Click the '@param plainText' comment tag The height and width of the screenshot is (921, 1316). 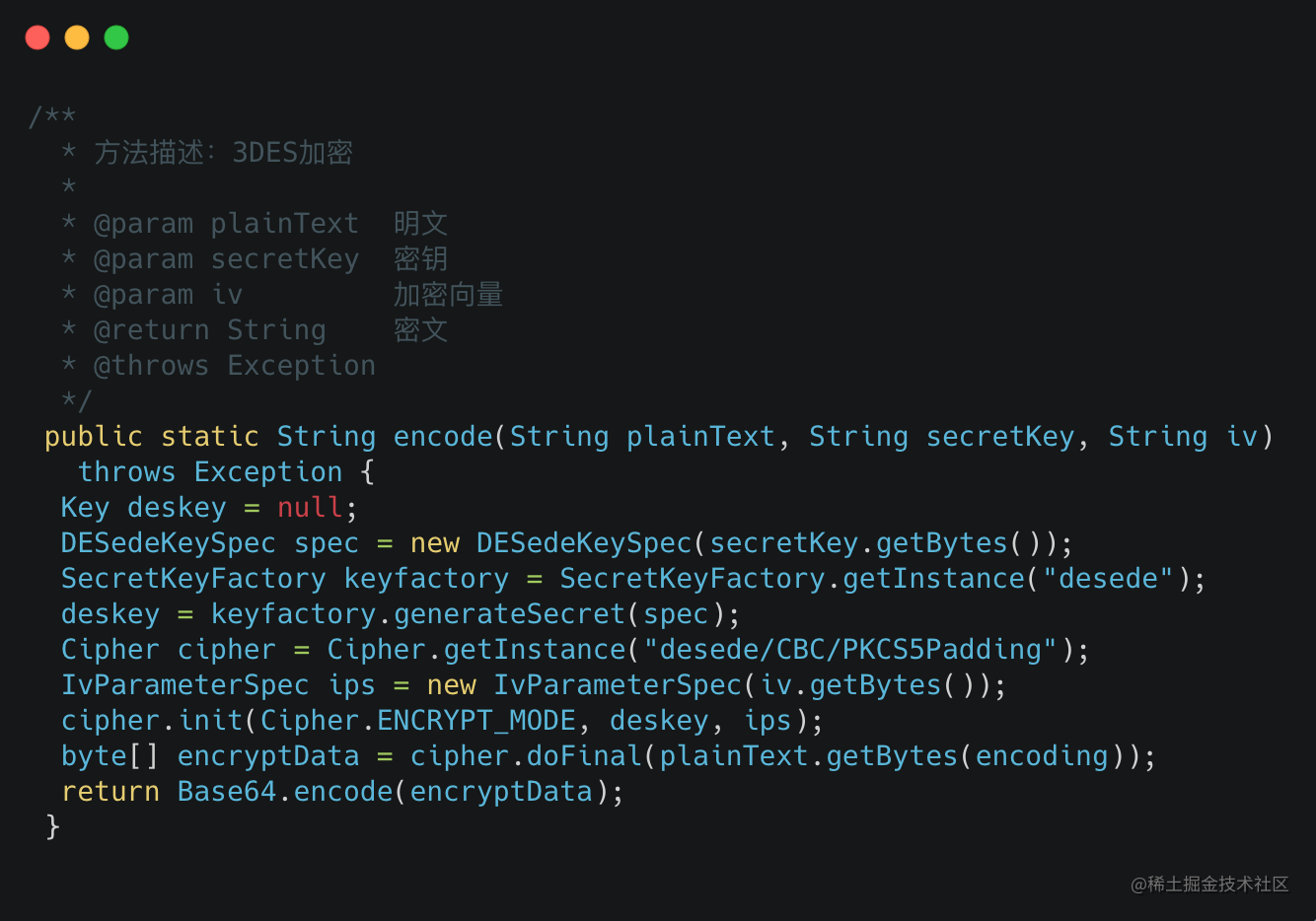click(226, 223)
